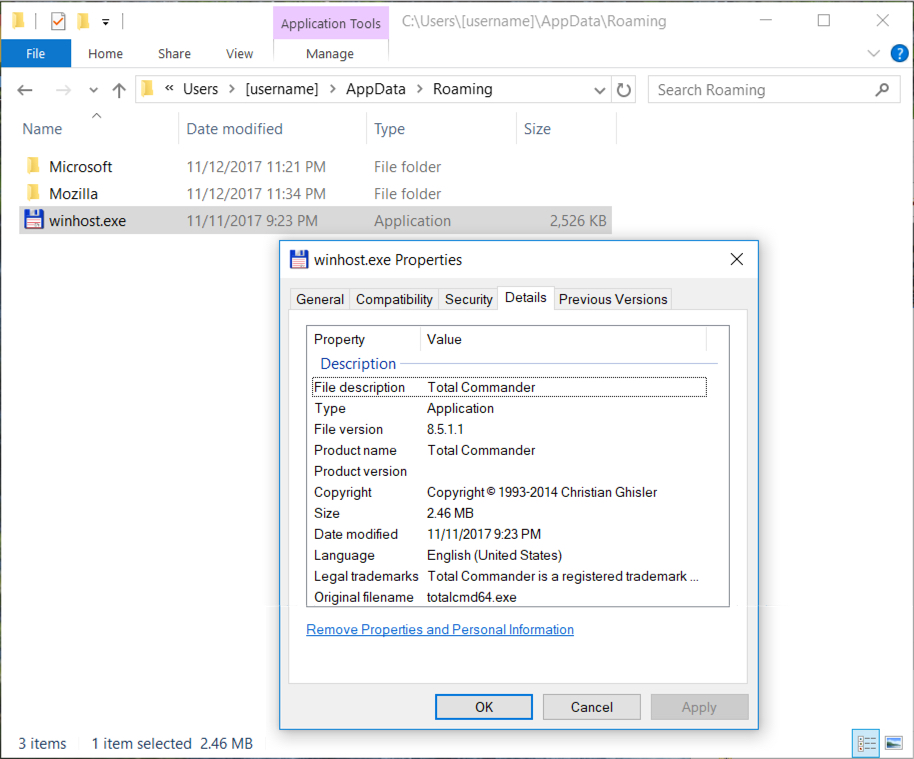The image size is (914, 759).
Task: Switch to the View ribbon tab
Action: click(240, 54)
